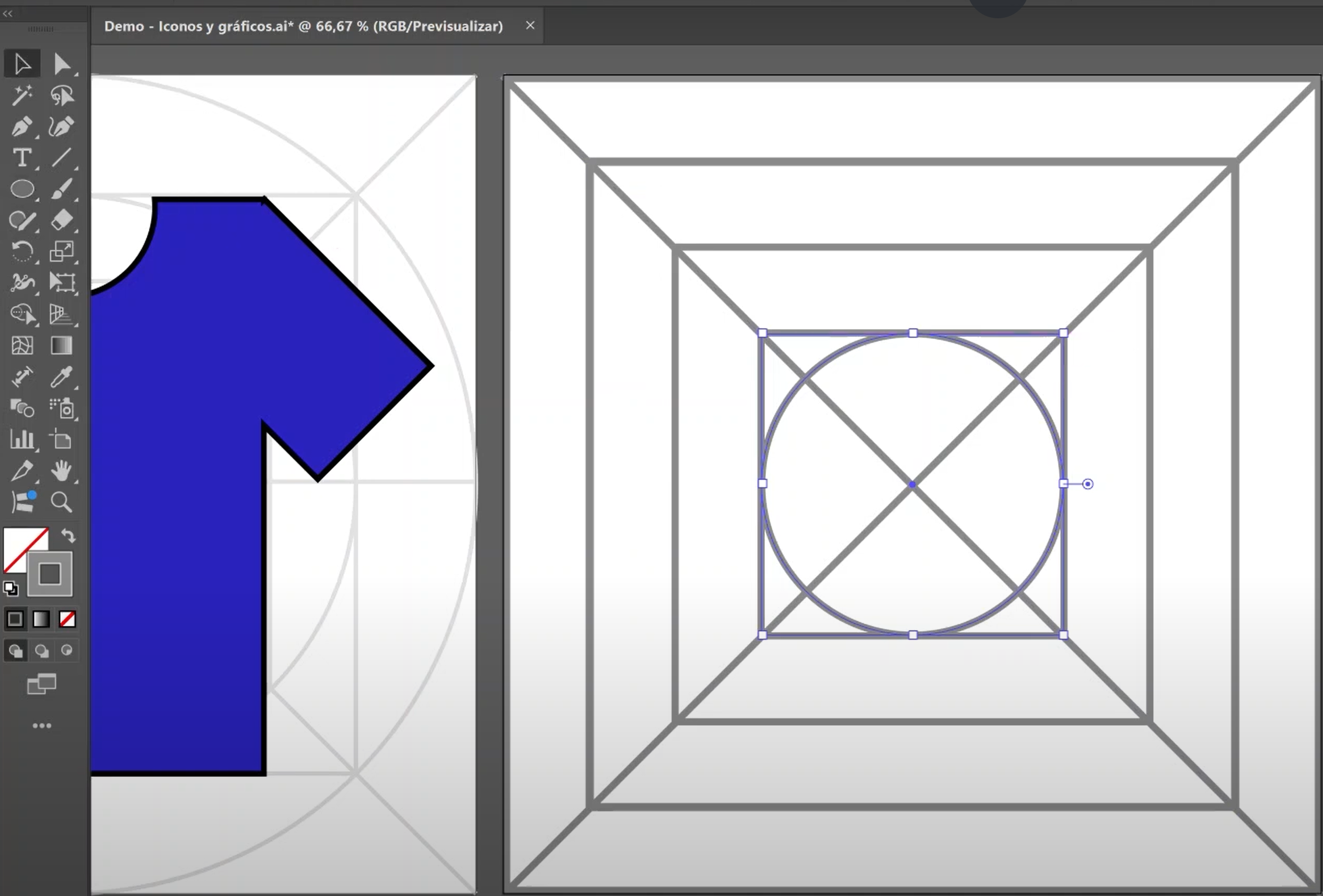Select the Magic Wand tool

(21, 96)
